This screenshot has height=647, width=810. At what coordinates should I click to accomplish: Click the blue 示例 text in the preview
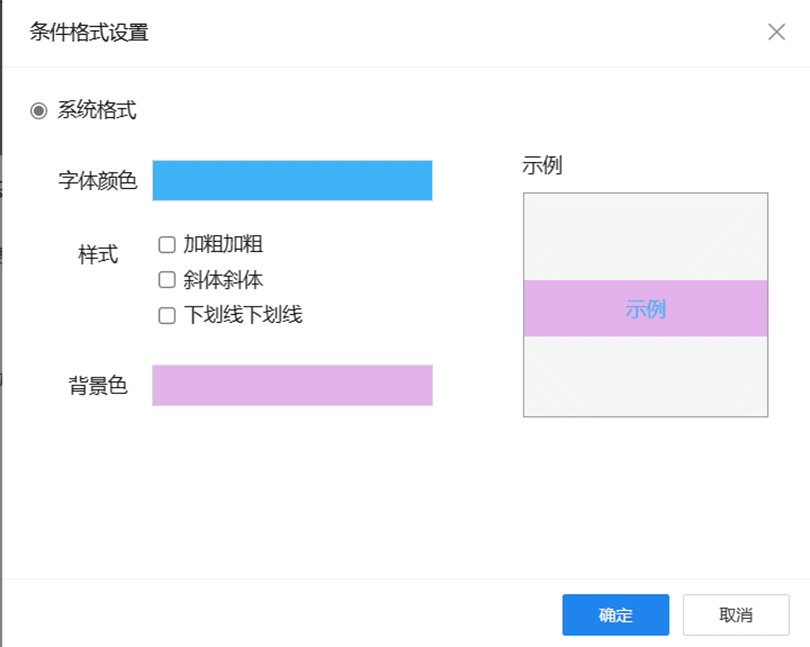tap(646, 309)
